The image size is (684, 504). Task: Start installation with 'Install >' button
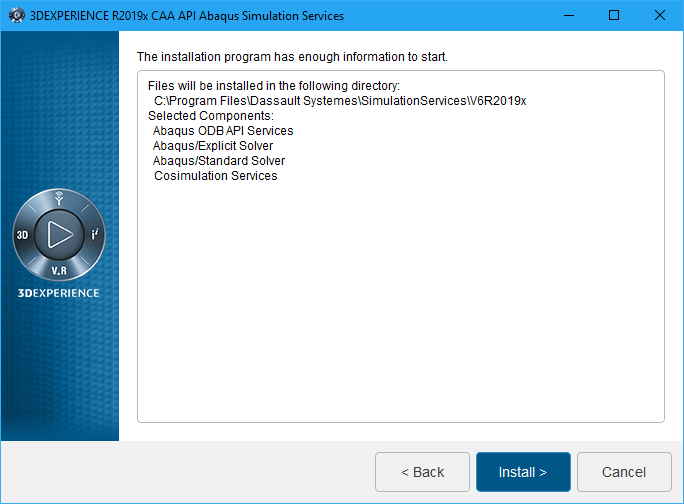523,472
